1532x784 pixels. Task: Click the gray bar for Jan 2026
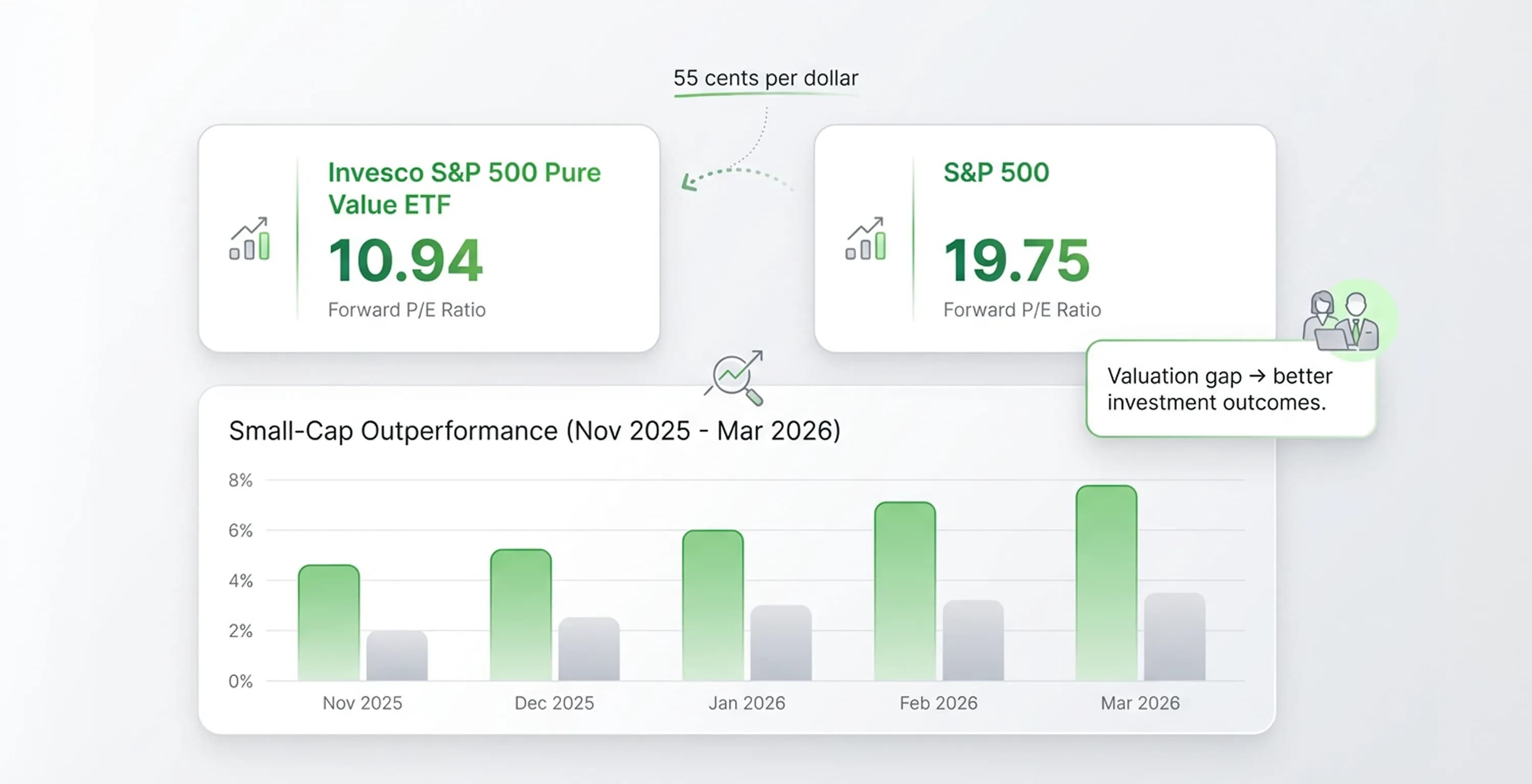[x=781, y=643]
